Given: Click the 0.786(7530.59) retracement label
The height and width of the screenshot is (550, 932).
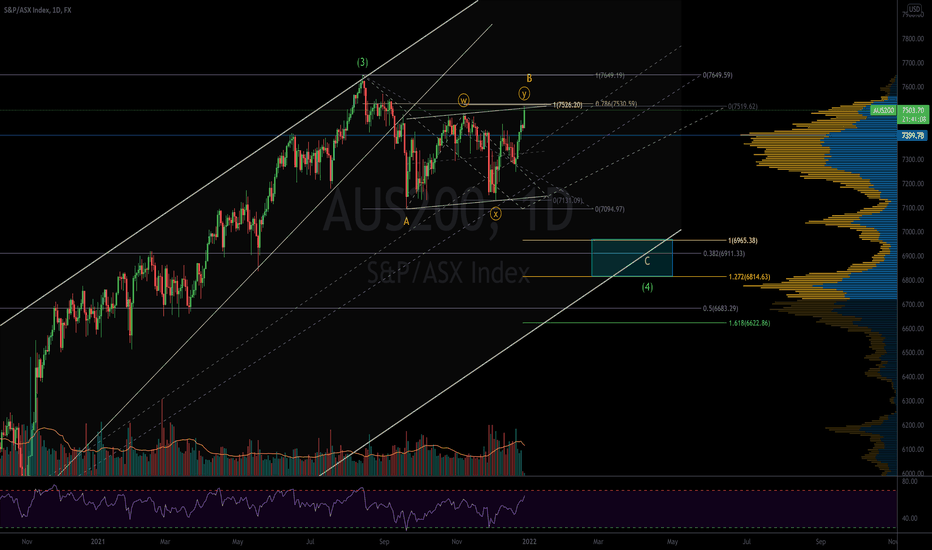Looking at the screenshot, I should (x=616, y=104).
